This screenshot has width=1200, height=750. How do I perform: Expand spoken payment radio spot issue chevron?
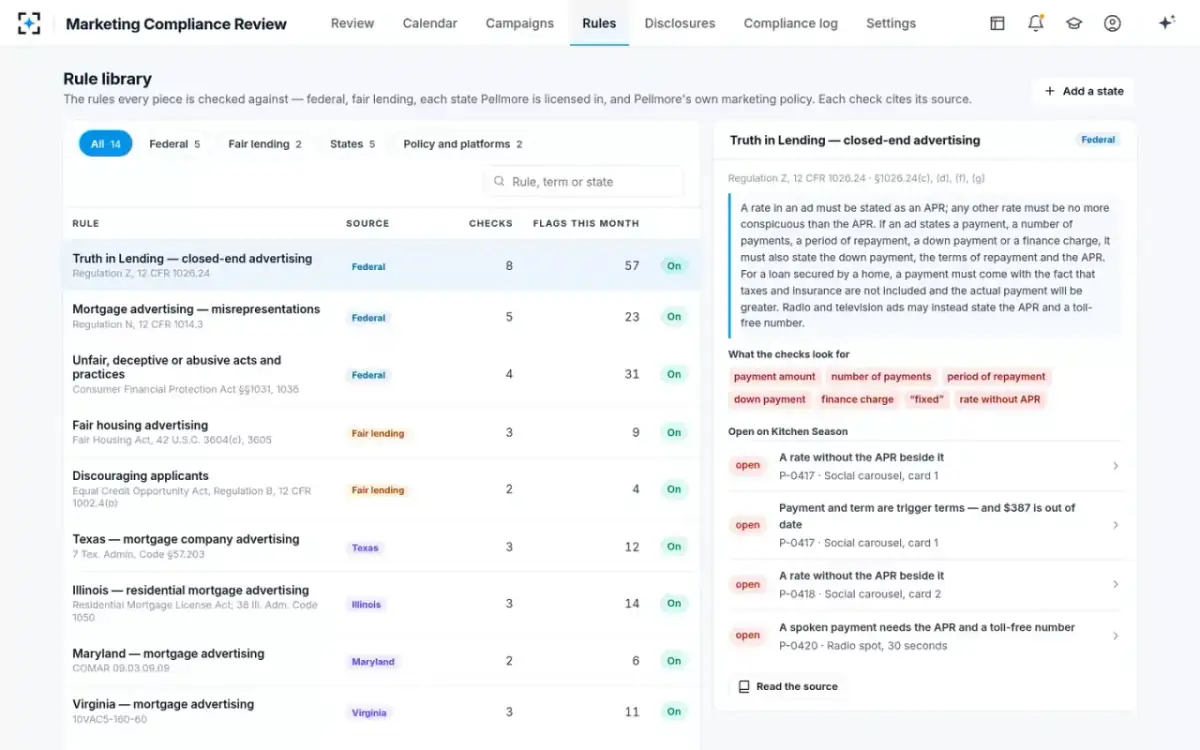(1115, 636)
